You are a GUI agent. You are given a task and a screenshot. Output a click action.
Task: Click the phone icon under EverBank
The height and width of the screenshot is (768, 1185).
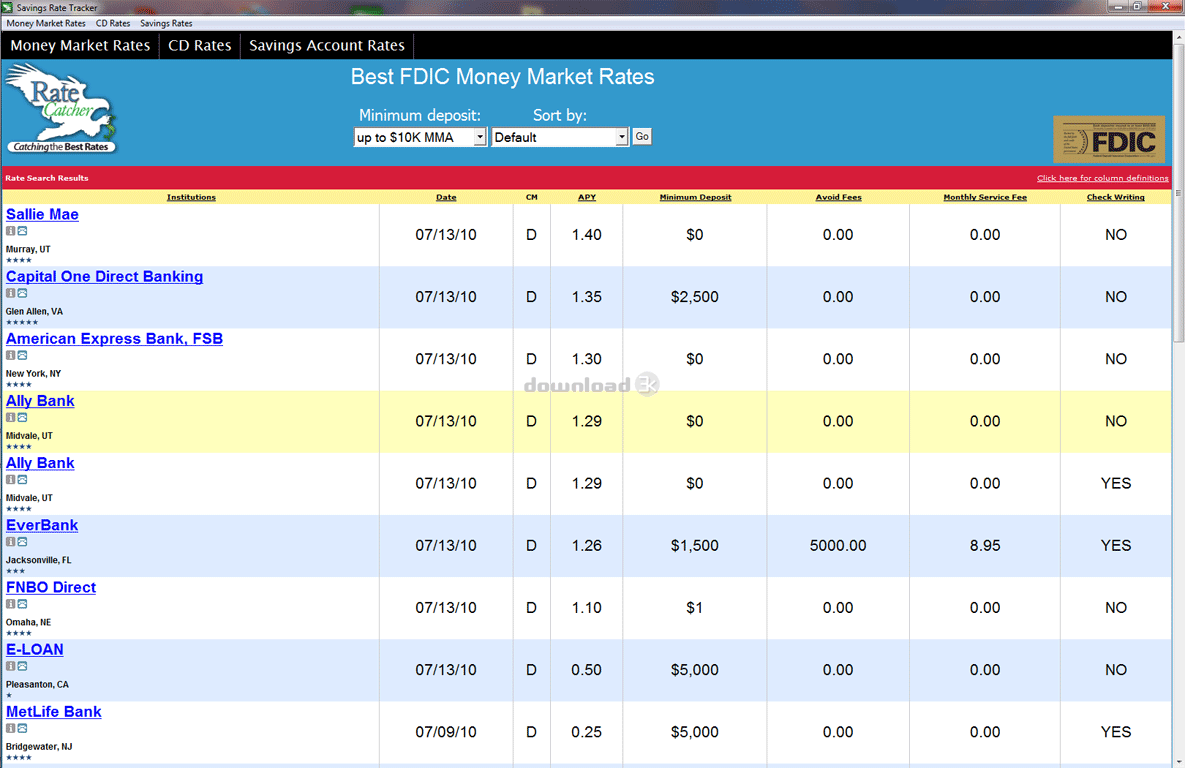pyautogui.click(x=23, y=541)
